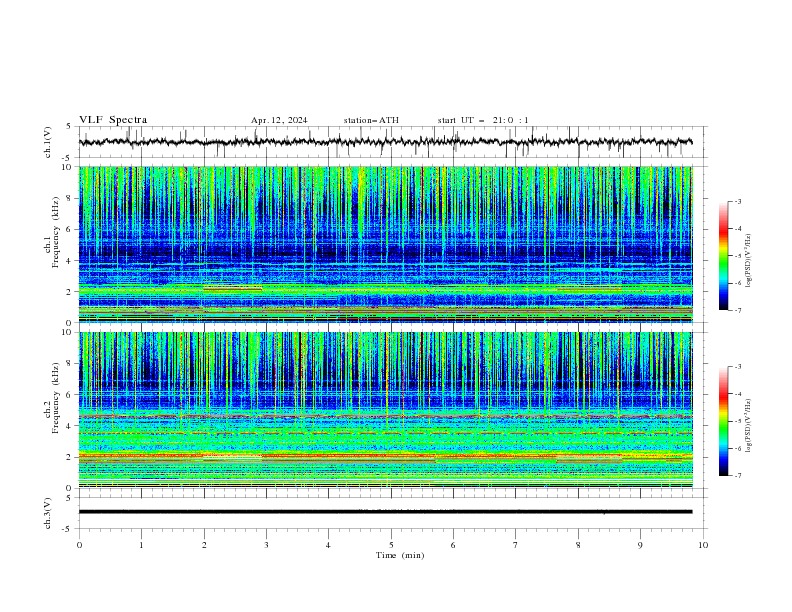This screenshot has height=612, width=792.
Task: Click the "start UT = 21:0 :1" text
Action: (x=483, y=120)
